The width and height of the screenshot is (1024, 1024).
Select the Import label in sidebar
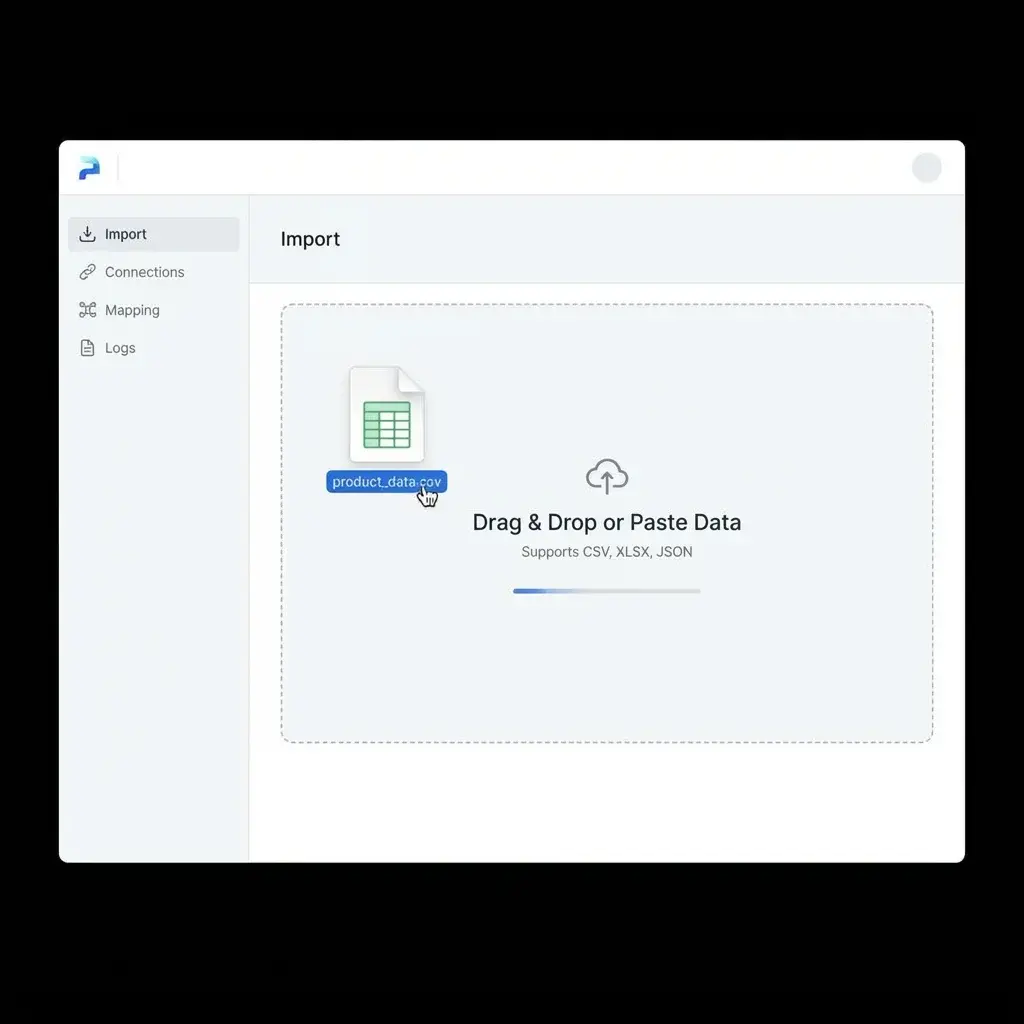click(x=126, y=234)
